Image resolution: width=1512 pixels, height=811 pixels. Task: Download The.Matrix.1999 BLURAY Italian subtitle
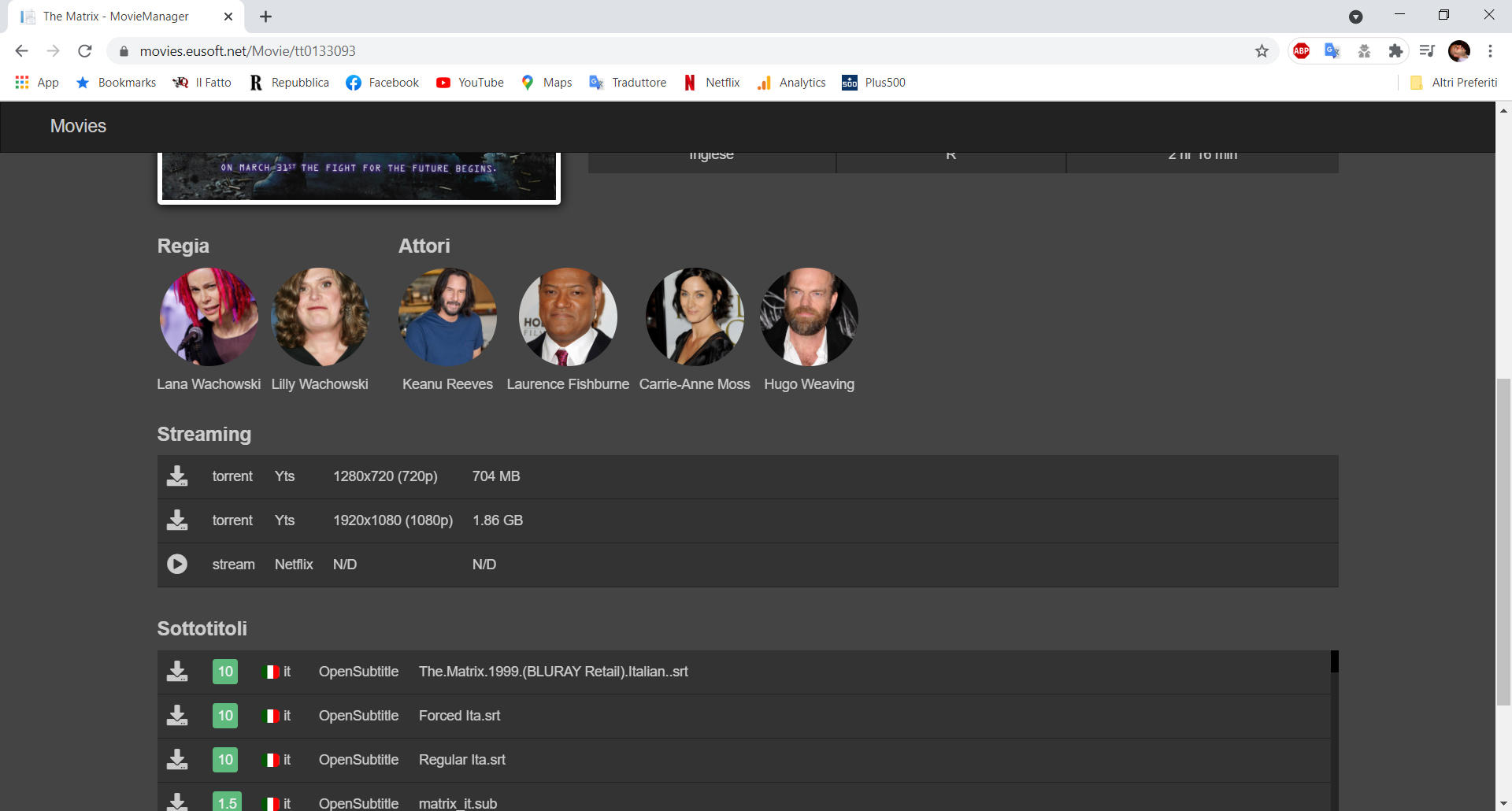pos(177,672)
